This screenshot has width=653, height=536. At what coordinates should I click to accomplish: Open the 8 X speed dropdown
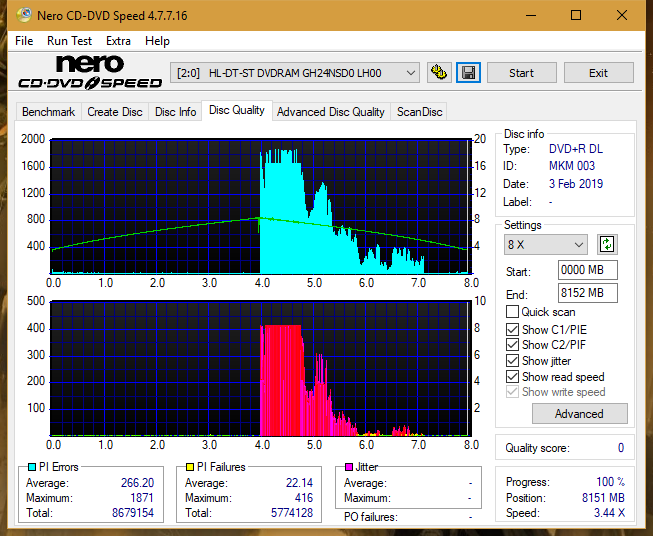pos(546,244)
